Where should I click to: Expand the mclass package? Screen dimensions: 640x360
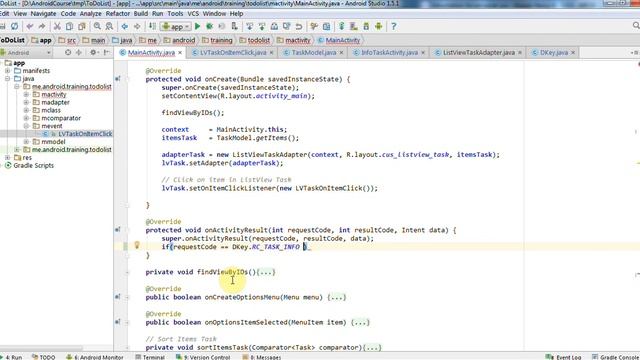click(26, 110)
